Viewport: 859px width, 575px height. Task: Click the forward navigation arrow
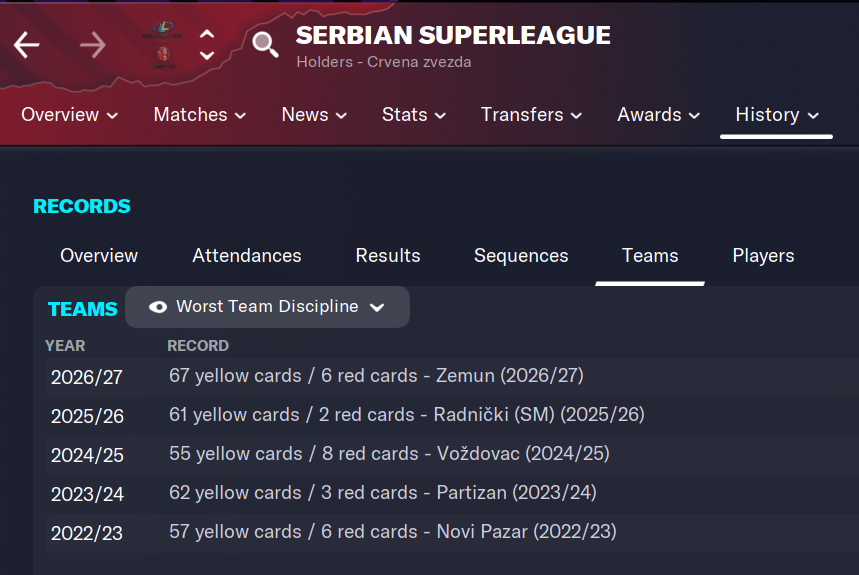pyautogui.click(x=92, y=45)
